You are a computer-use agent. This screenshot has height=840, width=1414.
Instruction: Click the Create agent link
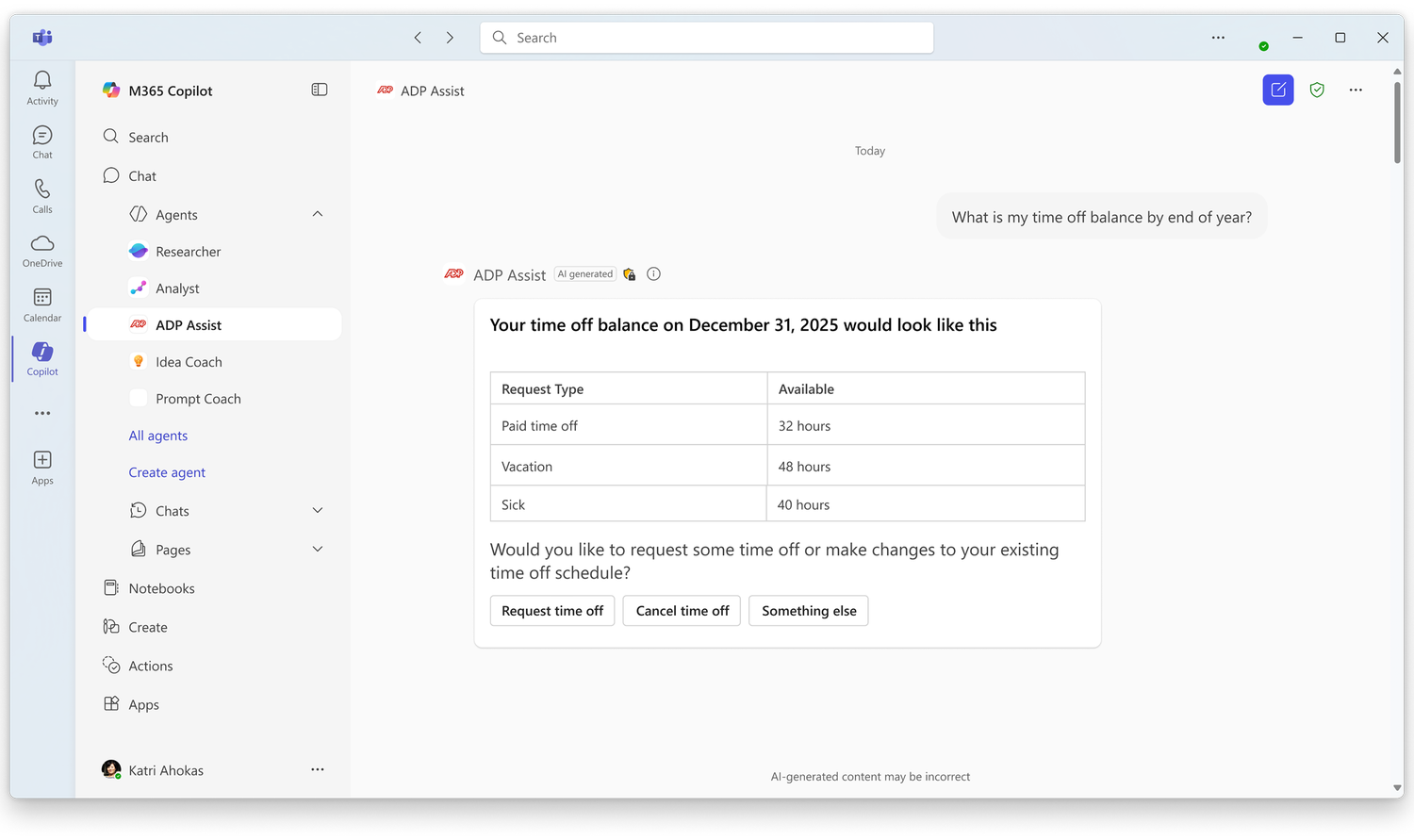[167, 472]
